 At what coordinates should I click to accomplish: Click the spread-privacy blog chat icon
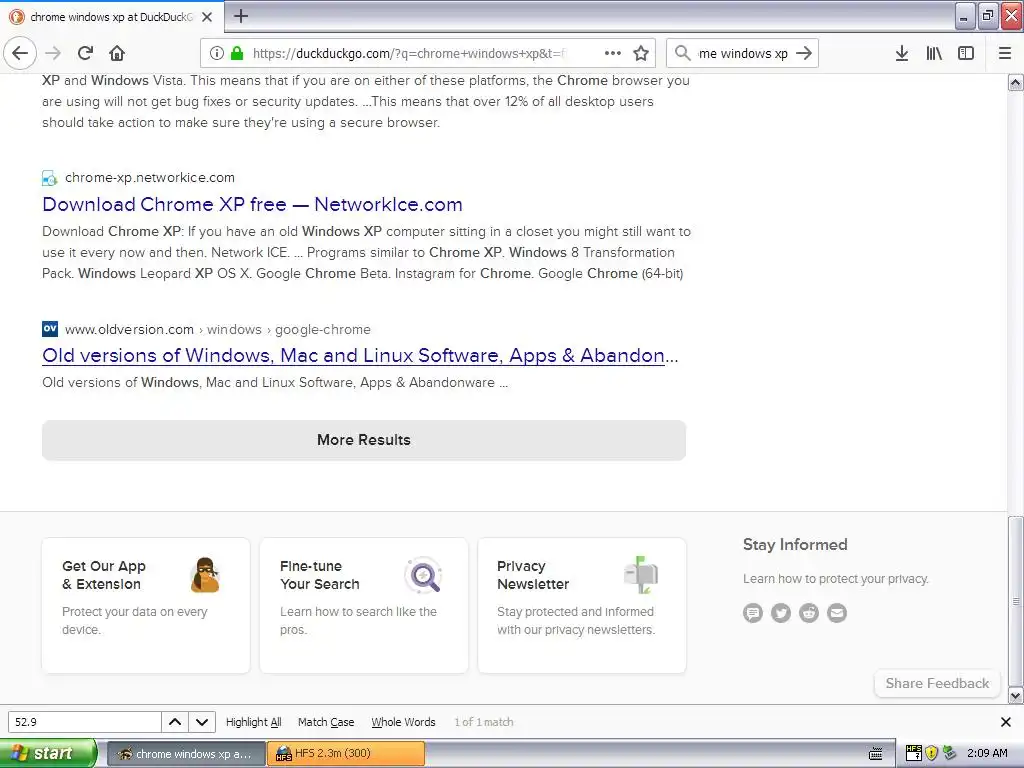pos(753,613)
